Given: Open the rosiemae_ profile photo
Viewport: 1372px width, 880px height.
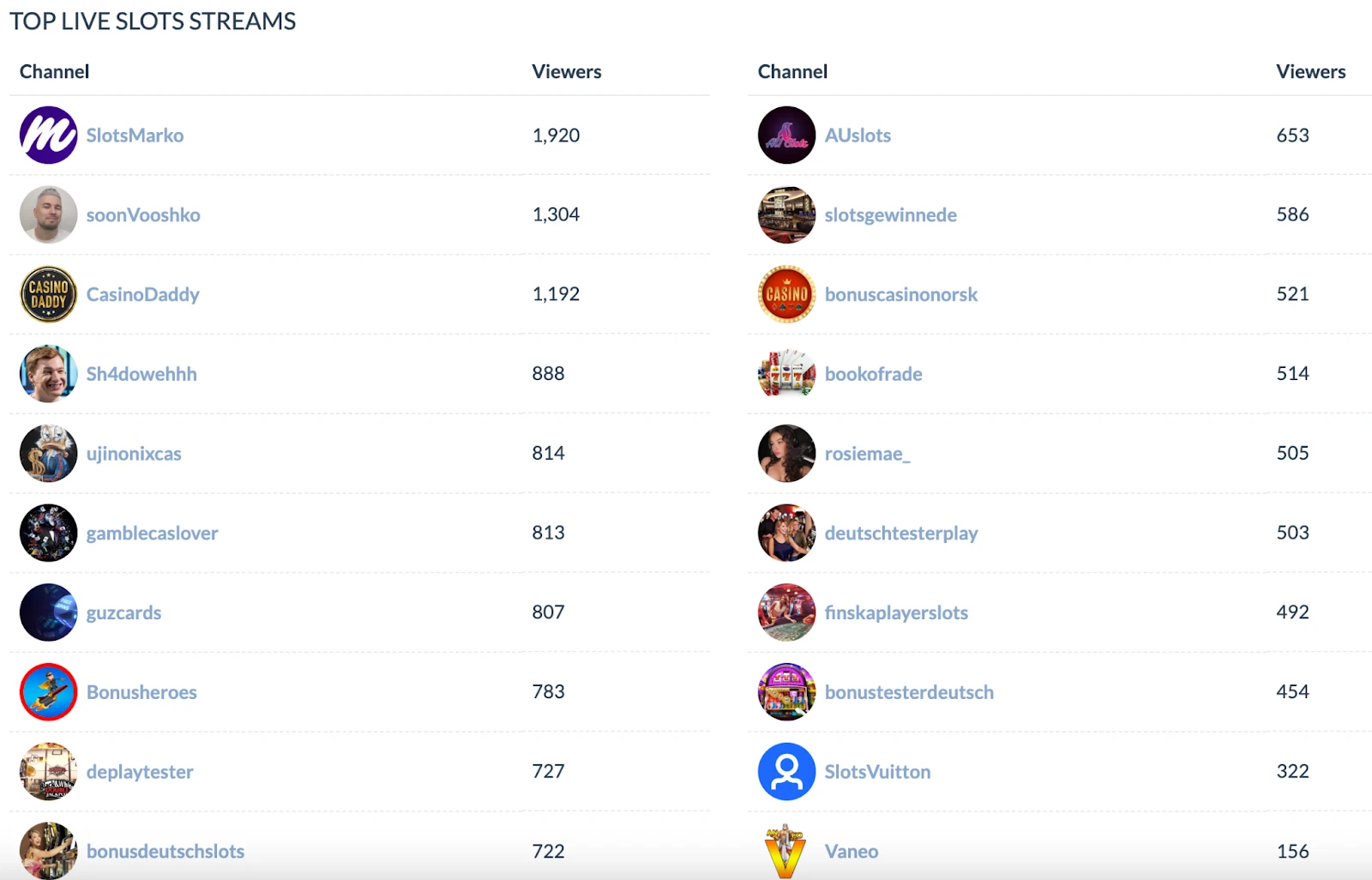Looking at the screenshot, I should tap(786, 453).
